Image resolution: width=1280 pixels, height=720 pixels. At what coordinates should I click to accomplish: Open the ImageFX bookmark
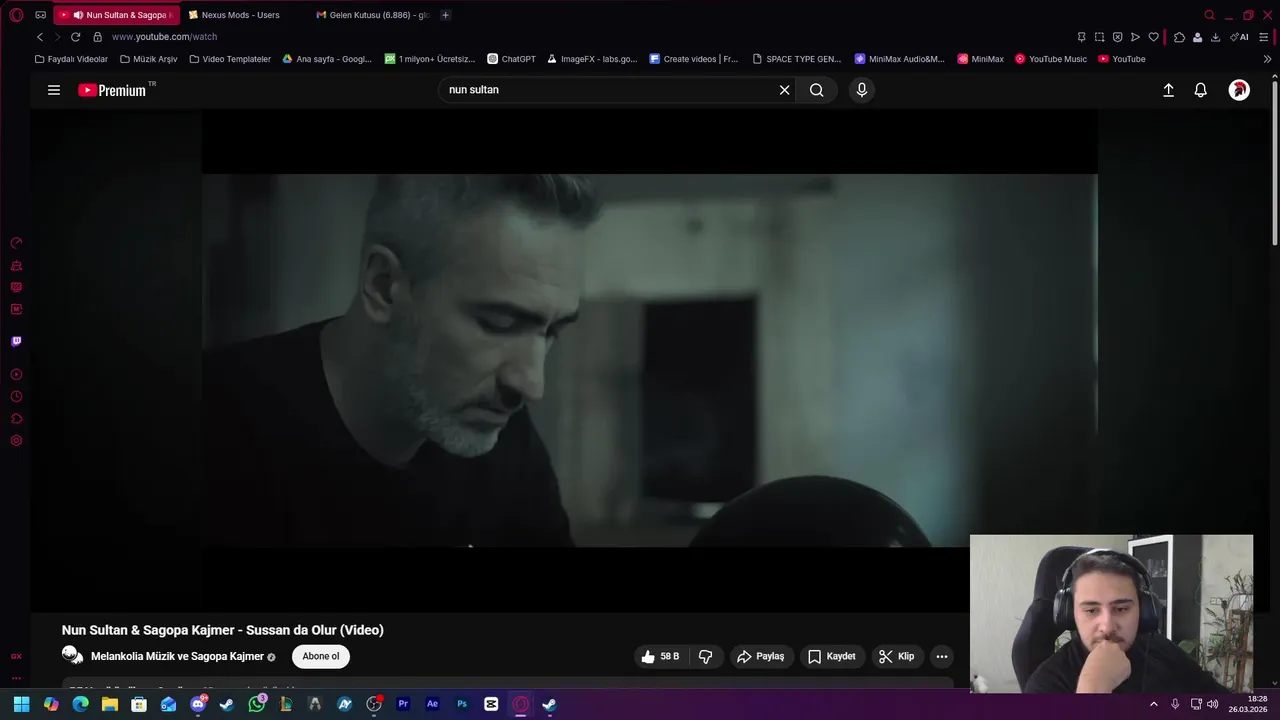[592, 59]
